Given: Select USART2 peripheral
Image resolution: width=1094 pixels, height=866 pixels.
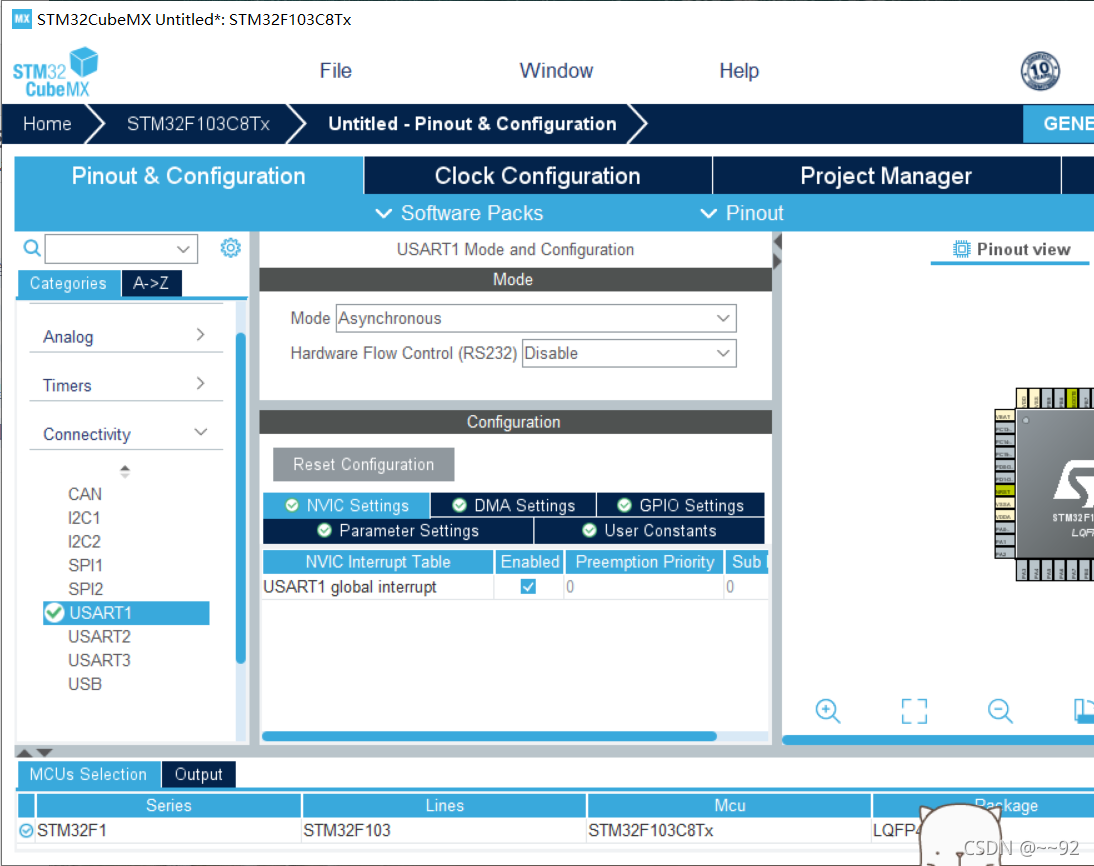Looking at the screenshot, I should (99, 636).
